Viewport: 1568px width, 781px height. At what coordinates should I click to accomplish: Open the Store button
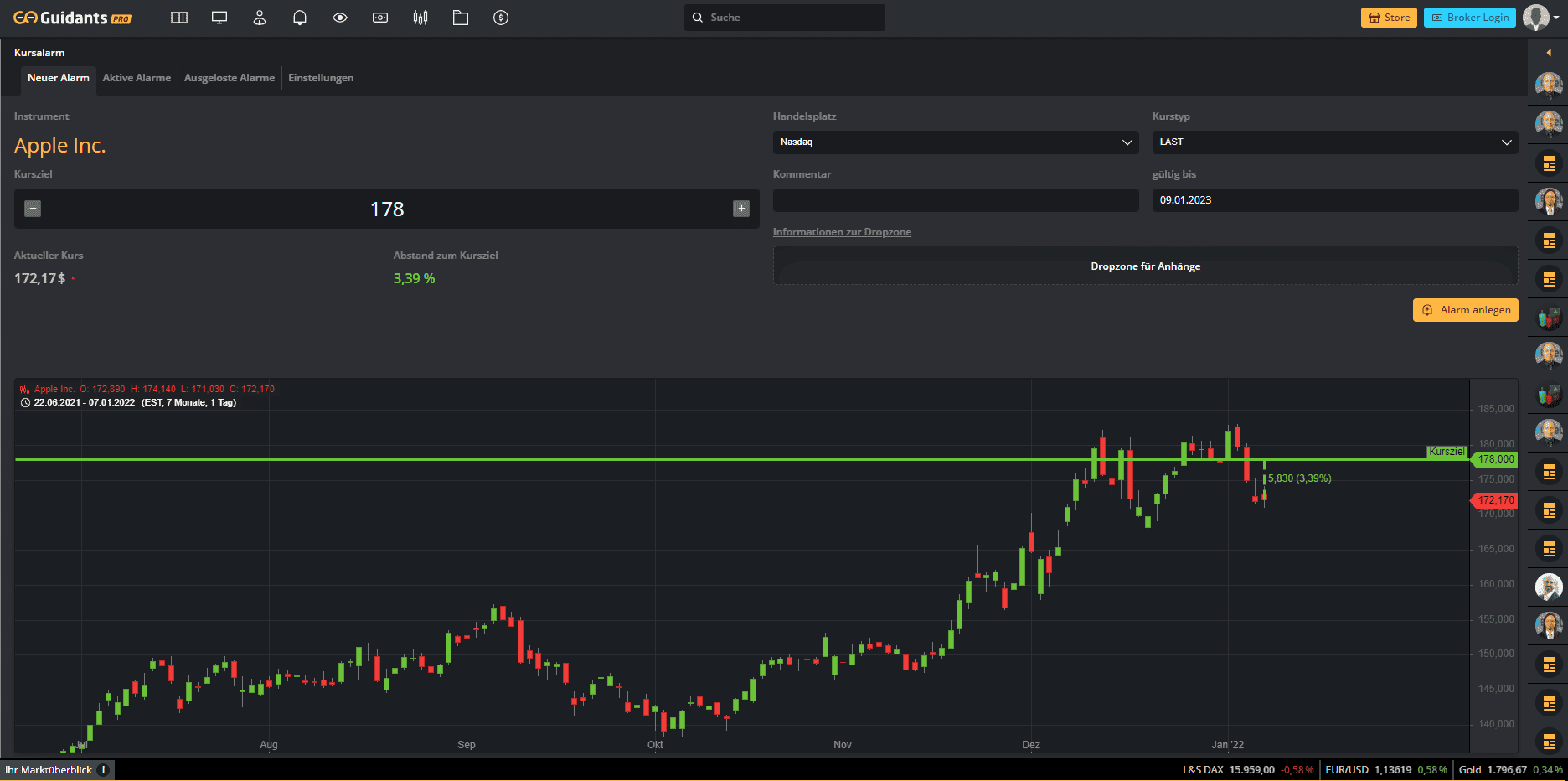point(1389,18)
